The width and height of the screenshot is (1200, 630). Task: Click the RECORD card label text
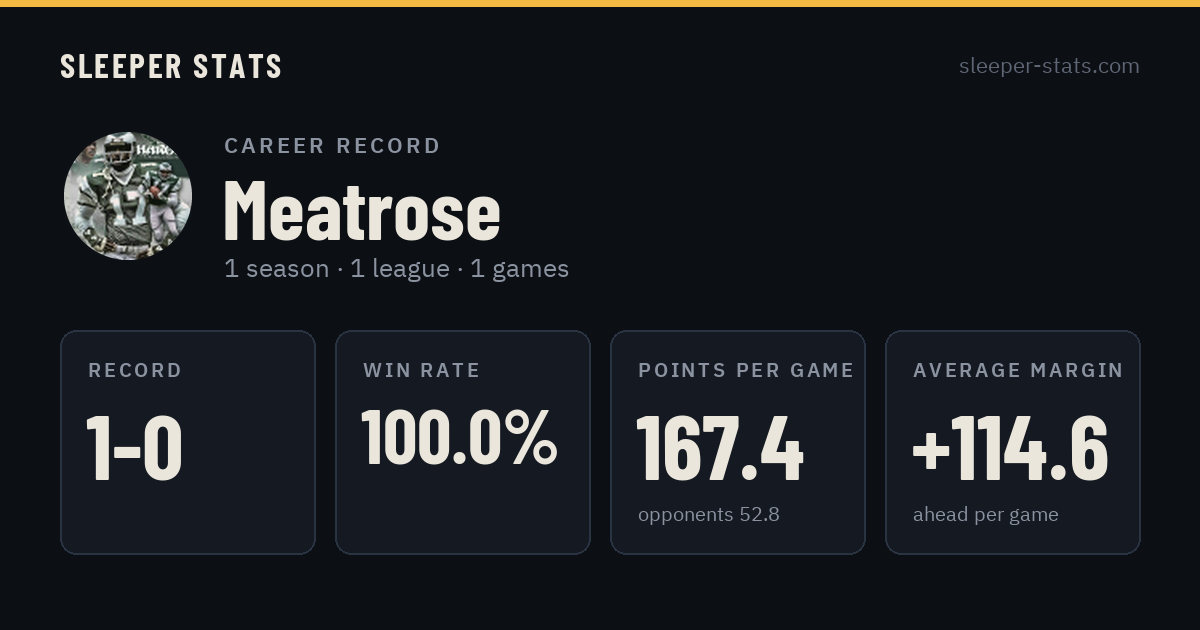(x=135, y=371)
